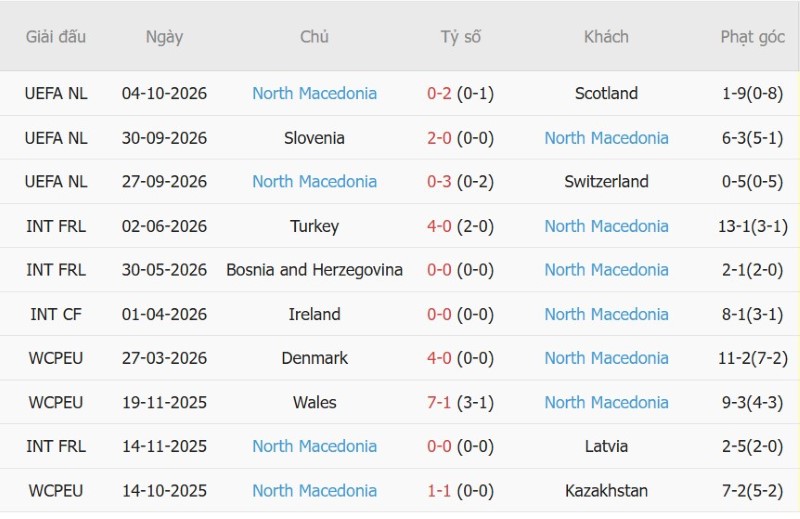Select North Macedonia in Wales match row
Viewport: 800px width, 519px height.
pos(606,403)
